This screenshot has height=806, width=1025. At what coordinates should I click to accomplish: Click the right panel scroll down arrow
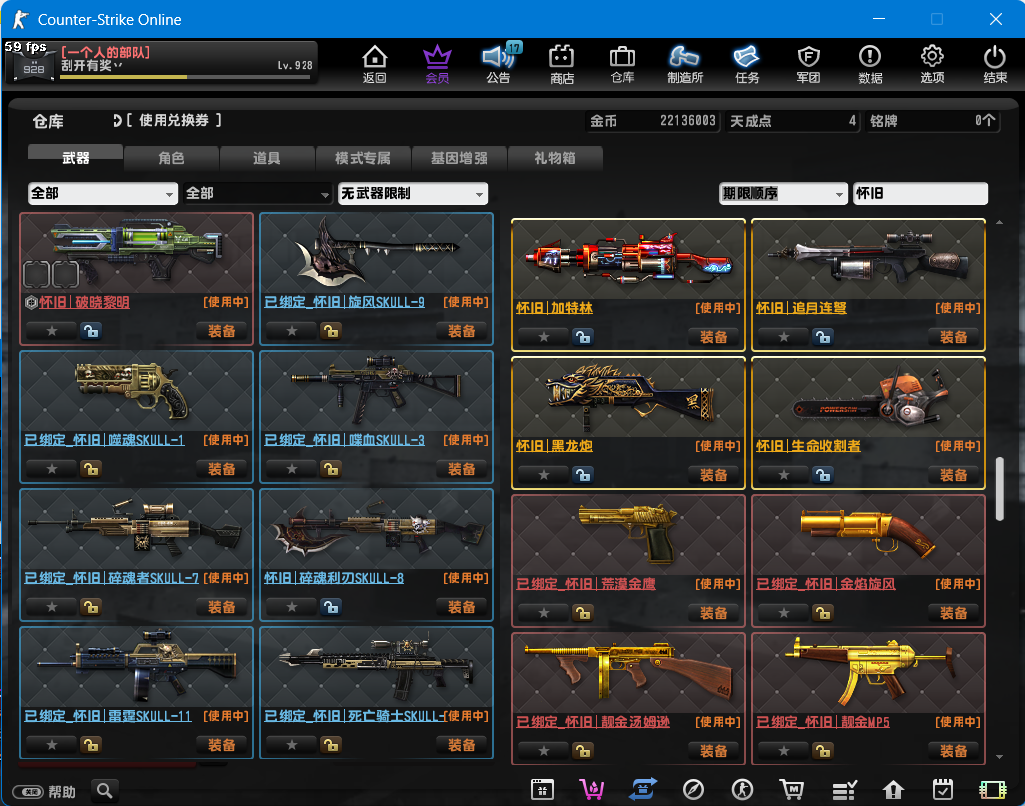coord(1000,757)
